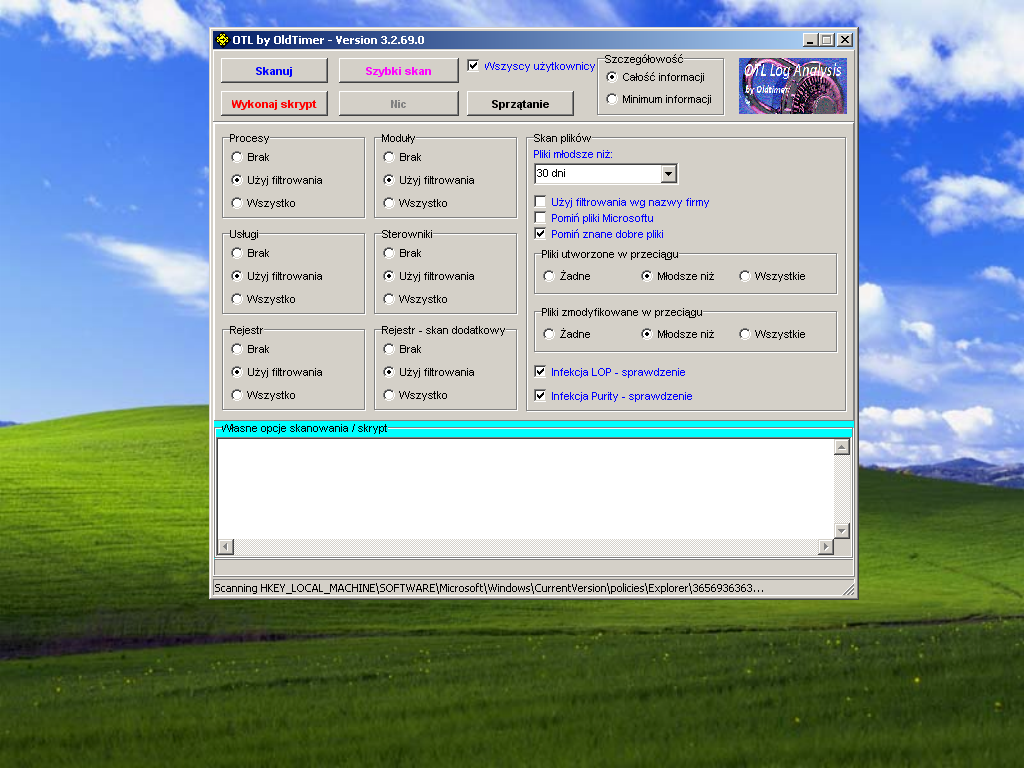Click the Wykonaj skrypt button
This screenshot has height=768, width=1024.
point(274,104)
